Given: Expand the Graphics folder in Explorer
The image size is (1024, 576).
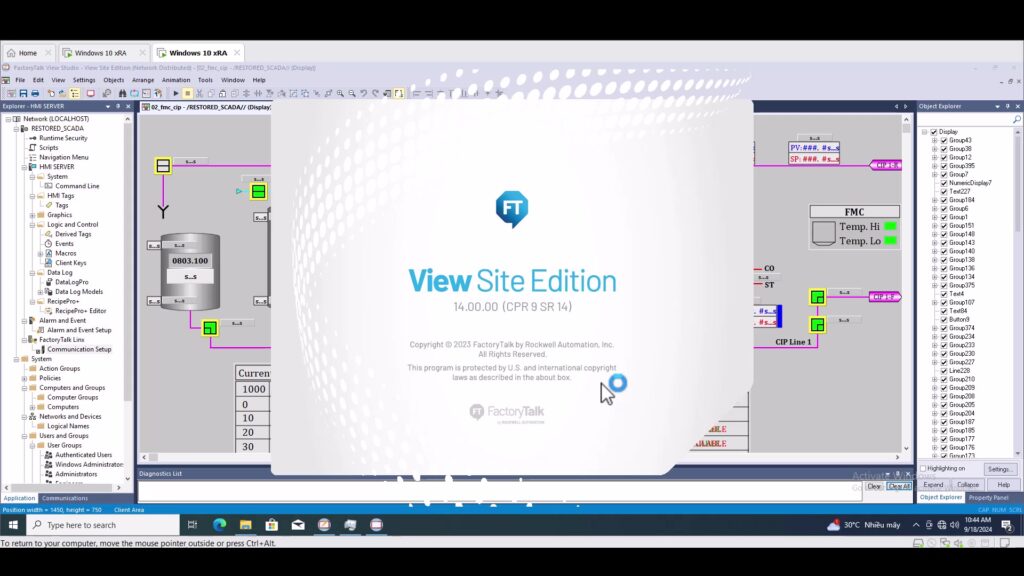Looking at the screenshot, I should (32, 215).
